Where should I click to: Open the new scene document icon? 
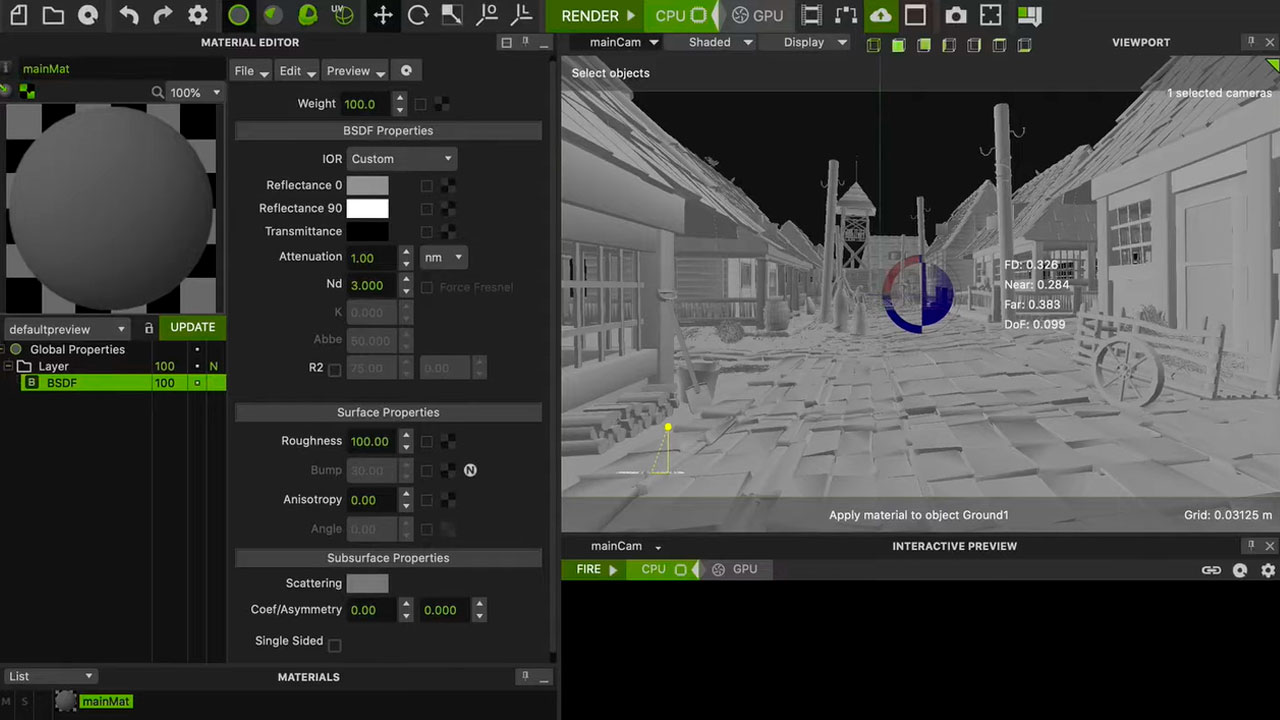tap(18, 15)
